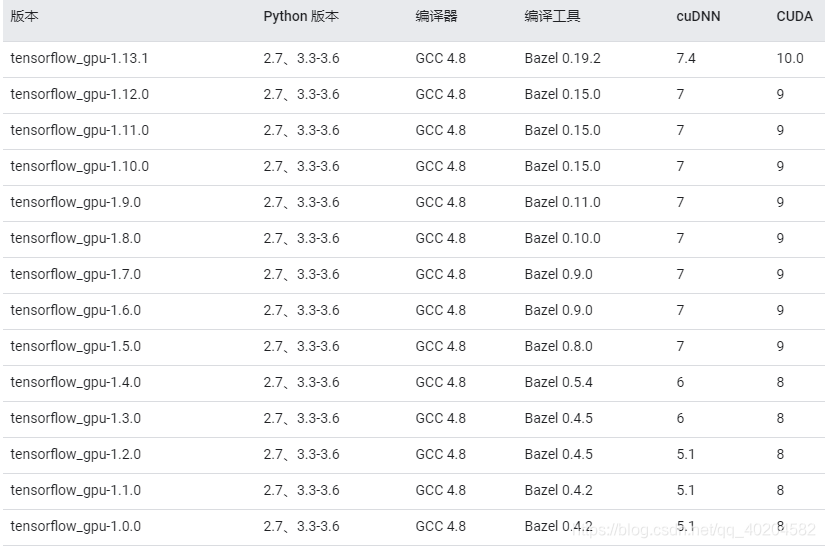Click the cuDNN column header
Screen dimensions: 825x548
point(698,16)
